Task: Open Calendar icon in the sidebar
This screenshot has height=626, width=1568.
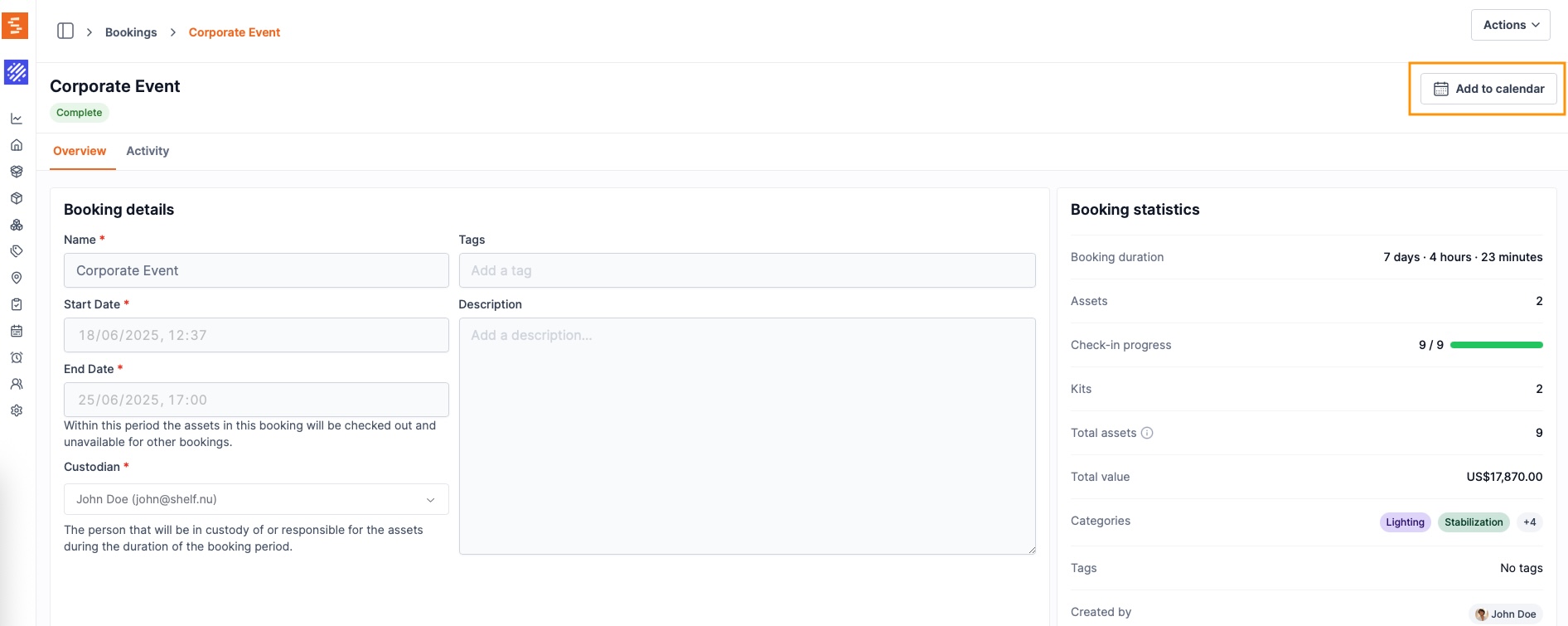Action: click(17, 331)
